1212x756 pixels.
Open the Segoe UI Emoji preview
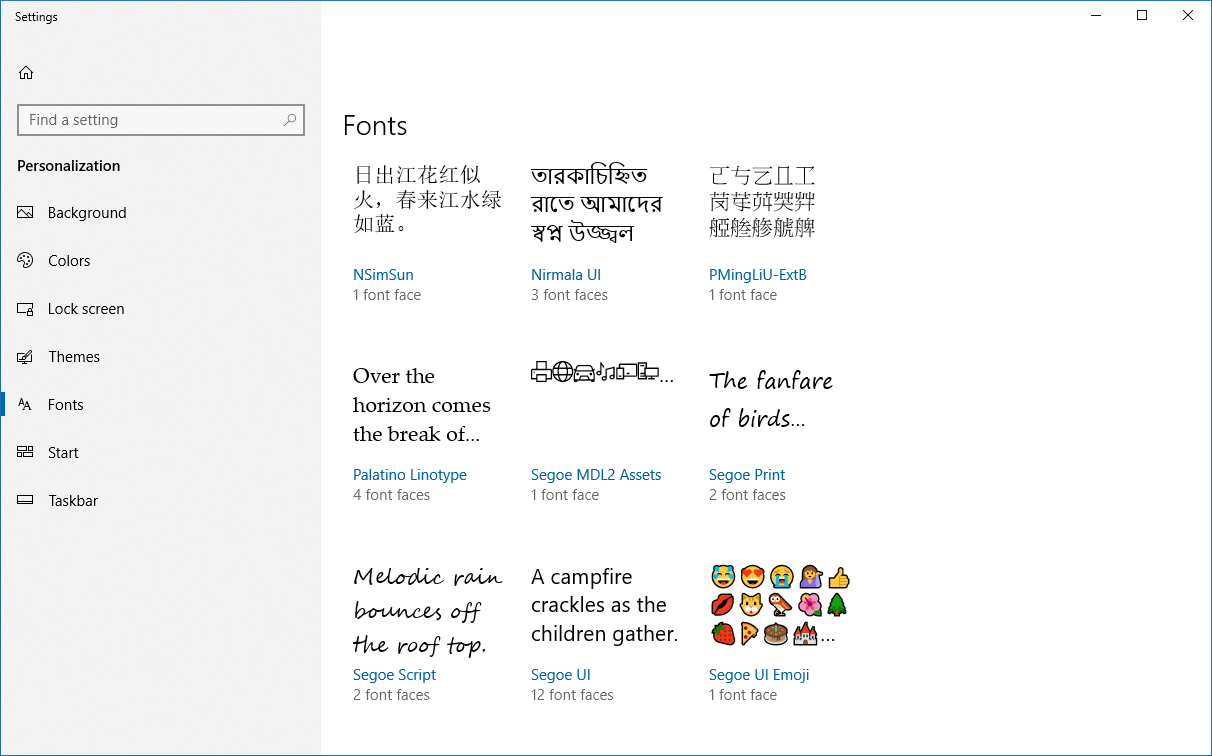click(779, 606)
